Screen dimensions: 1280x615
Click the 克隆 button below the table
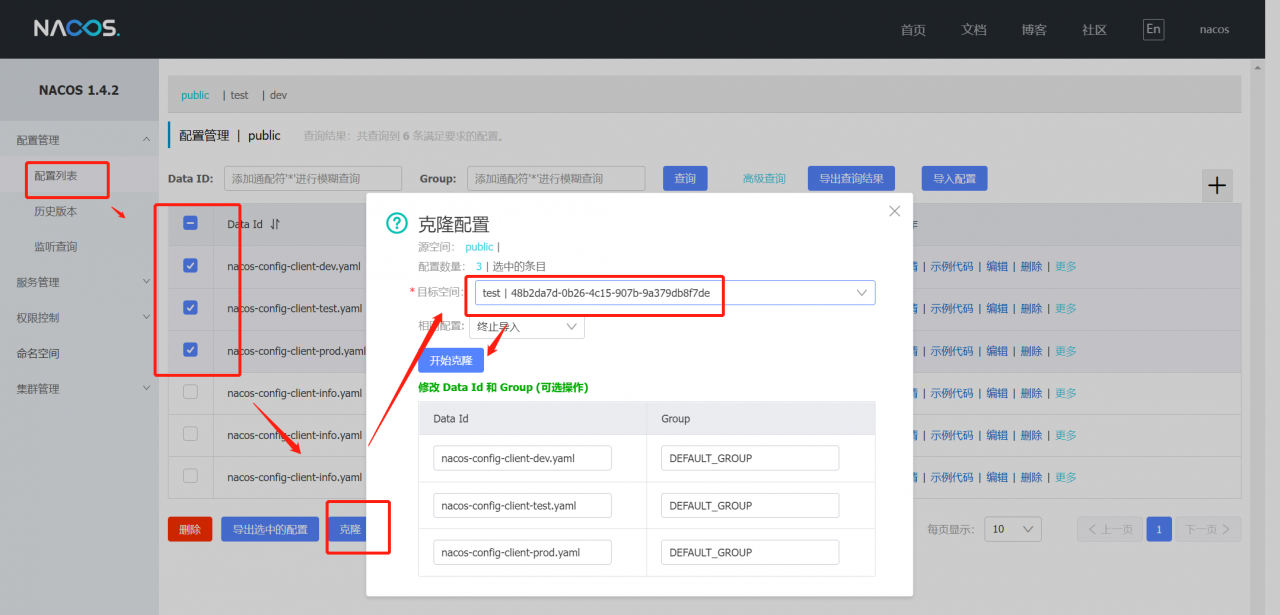click(x=350, y=529)
